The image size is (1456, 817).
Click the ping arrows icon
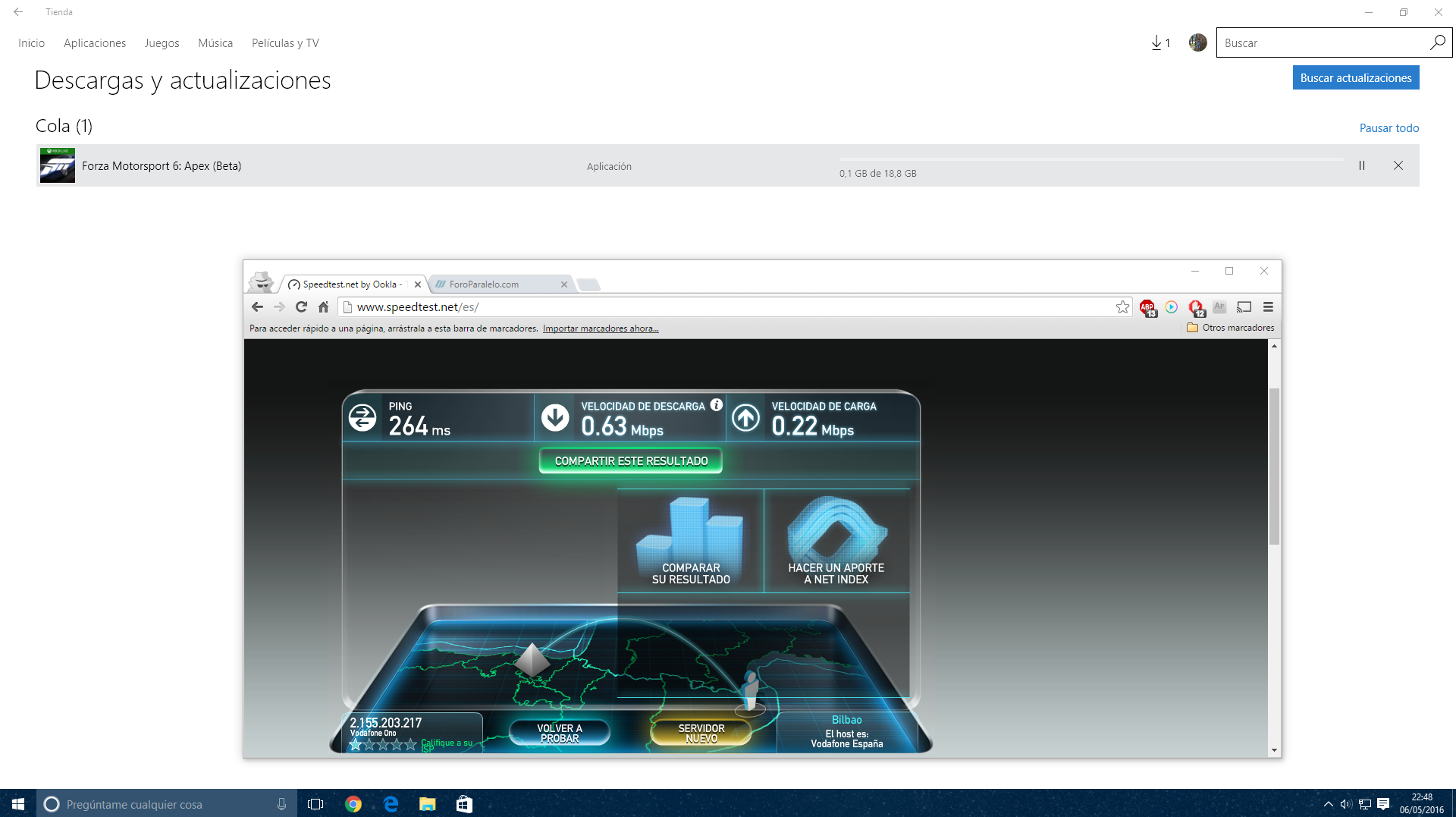pyautogui.click(x=362, y=417)
